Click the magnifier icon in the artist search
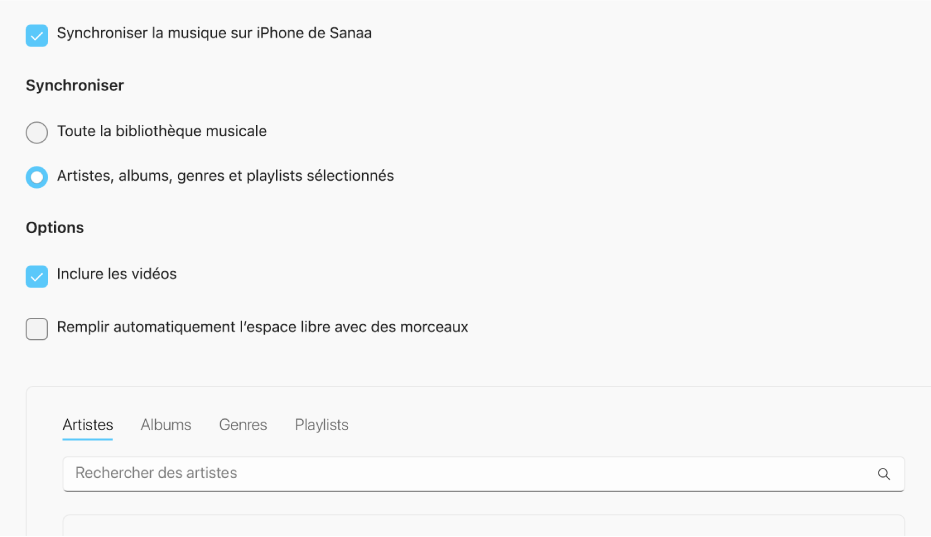Viewport: 931px width, 537px height. [883, 474]
